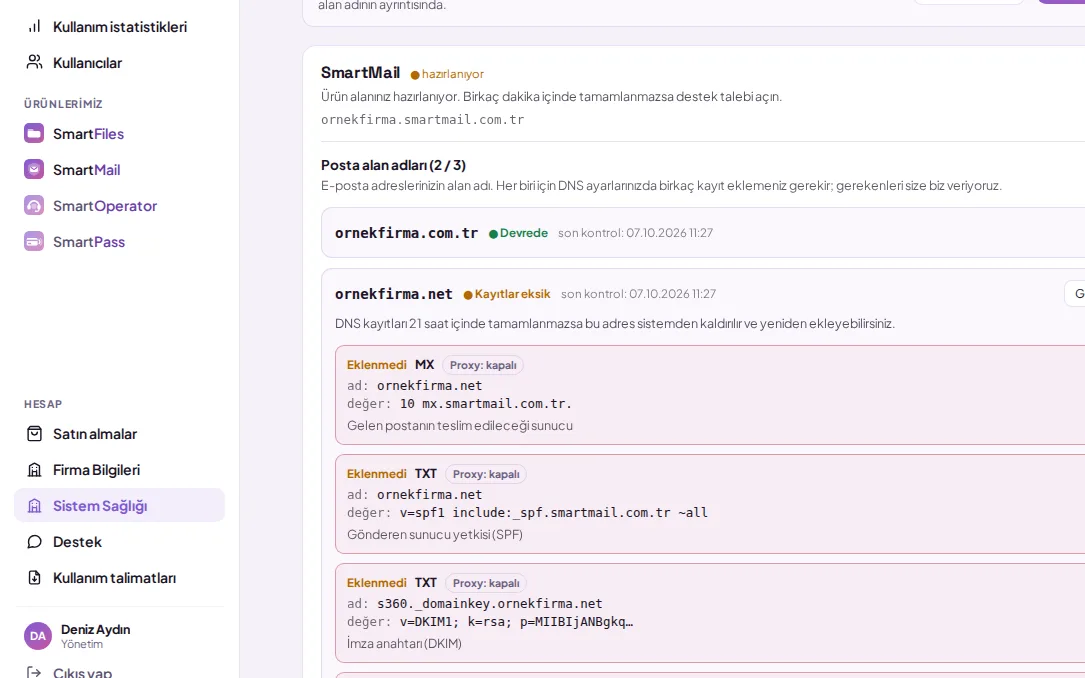Click the SmartOperator headset icon
Viewport: 1085px width, 678px height.
pos(34,205)
